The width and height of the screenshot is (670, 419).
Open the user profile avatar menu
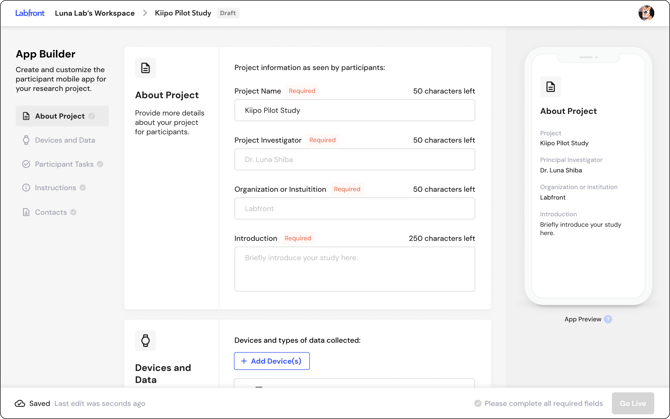(646, 13)
